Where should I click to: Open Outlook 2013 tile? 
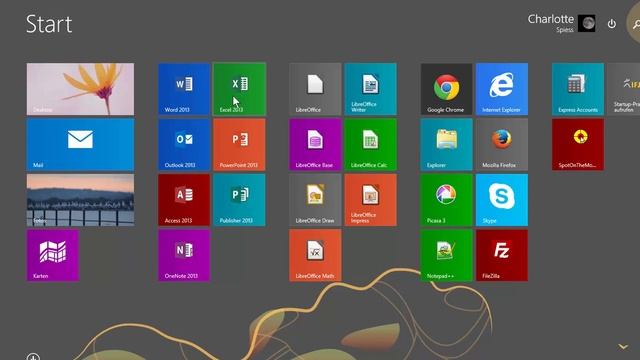point(184,144)
